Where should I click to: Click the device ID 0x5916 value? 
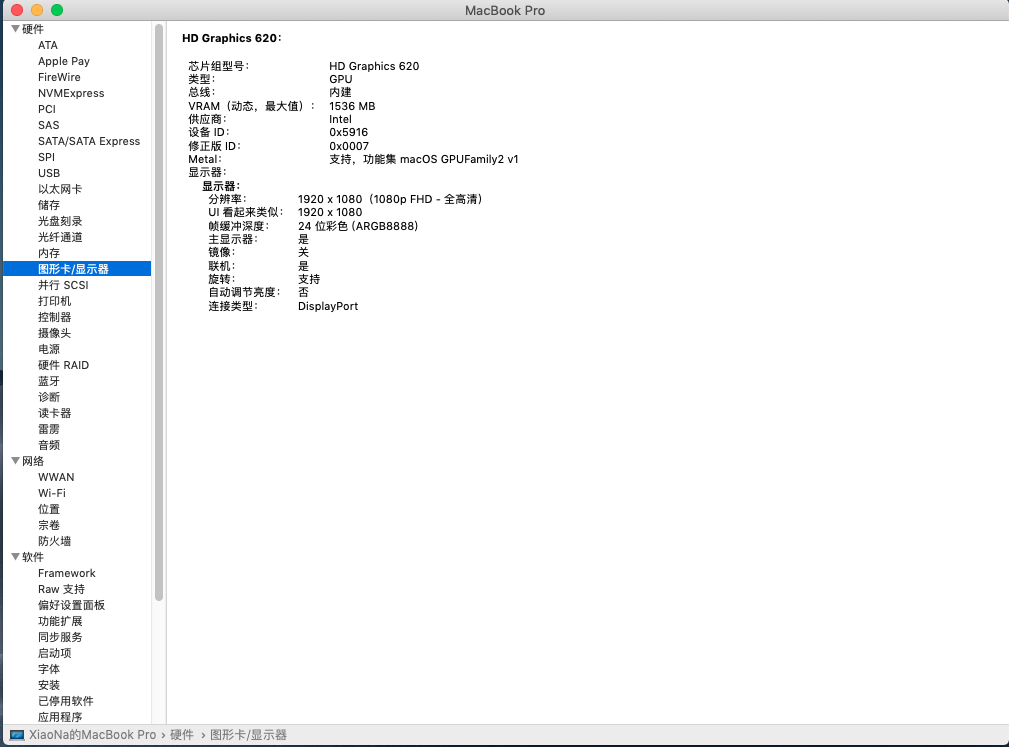pos(348,133)
